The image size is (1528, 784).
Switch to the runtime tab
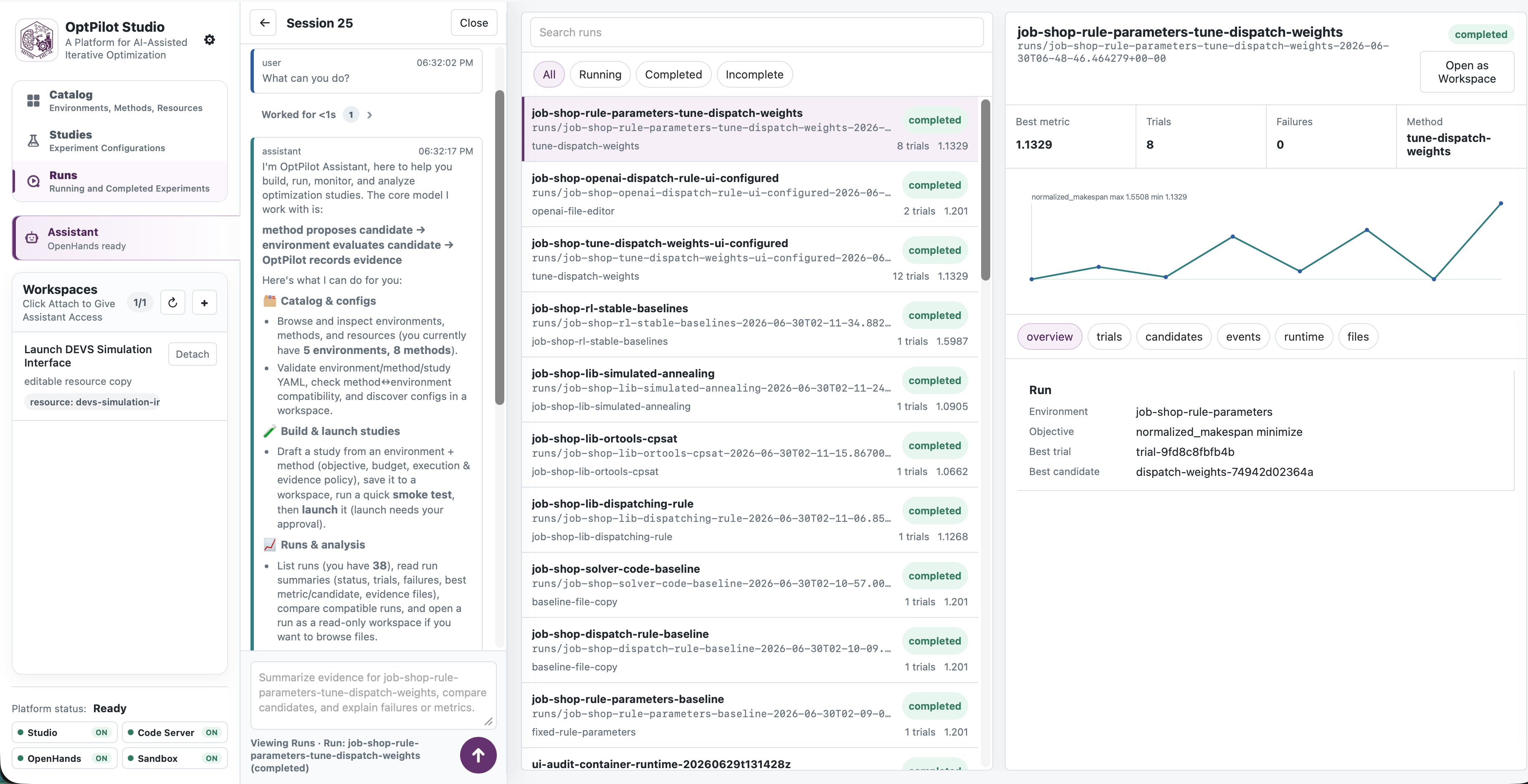tap(1303, 336)
